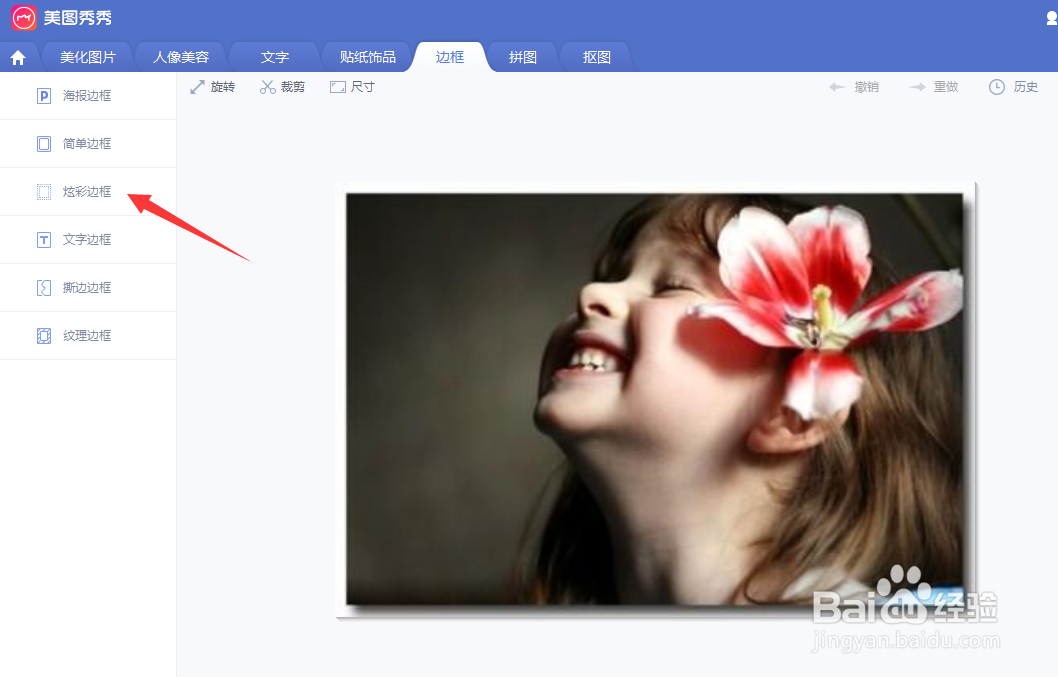This screenshot has height=677, width=1058.
Task: Select the 文字边框 option
Action: pyautogui.click(x=88, y=240)
